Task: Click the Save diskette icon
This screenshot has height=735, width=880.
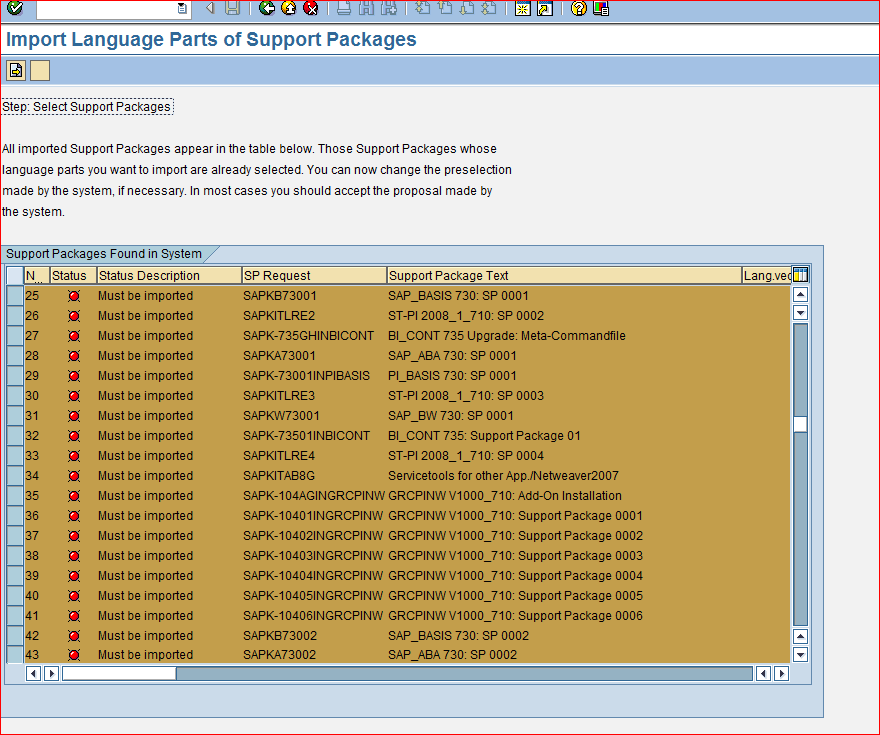Action: (x=232, y=8)
